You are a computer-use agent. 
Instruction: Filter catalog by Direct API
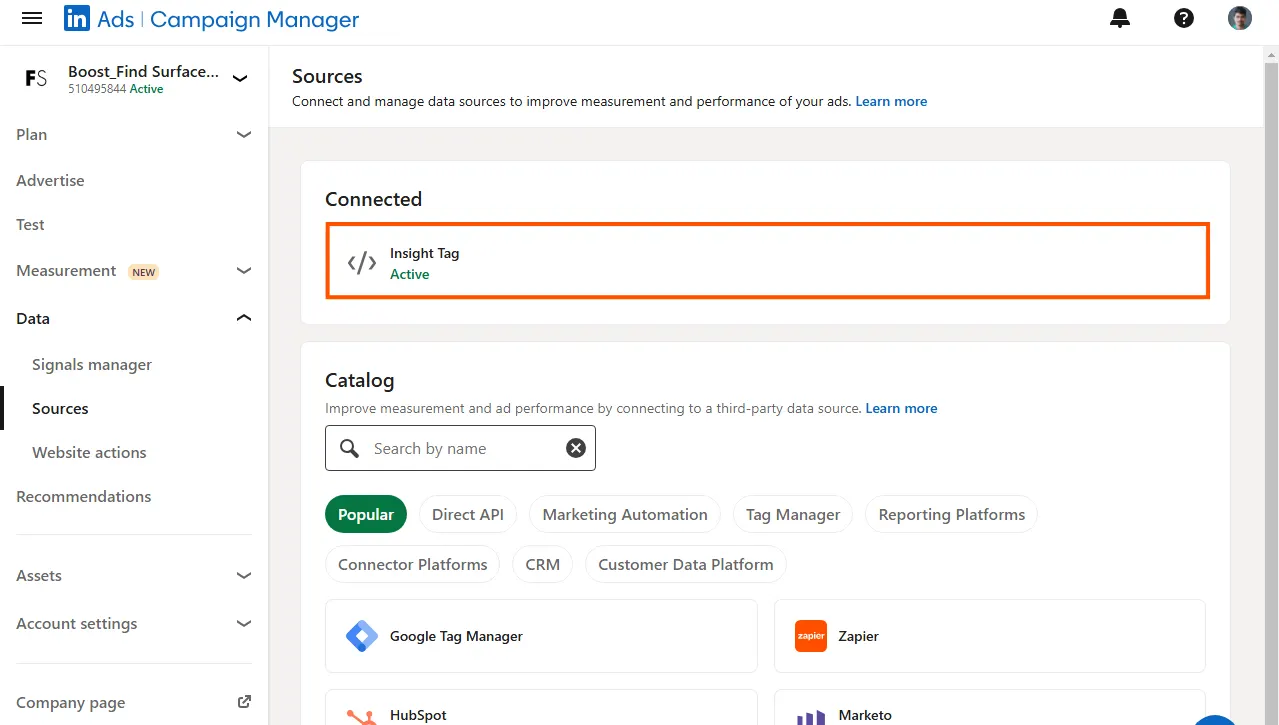pyautogui.click(x=468, y=514)
